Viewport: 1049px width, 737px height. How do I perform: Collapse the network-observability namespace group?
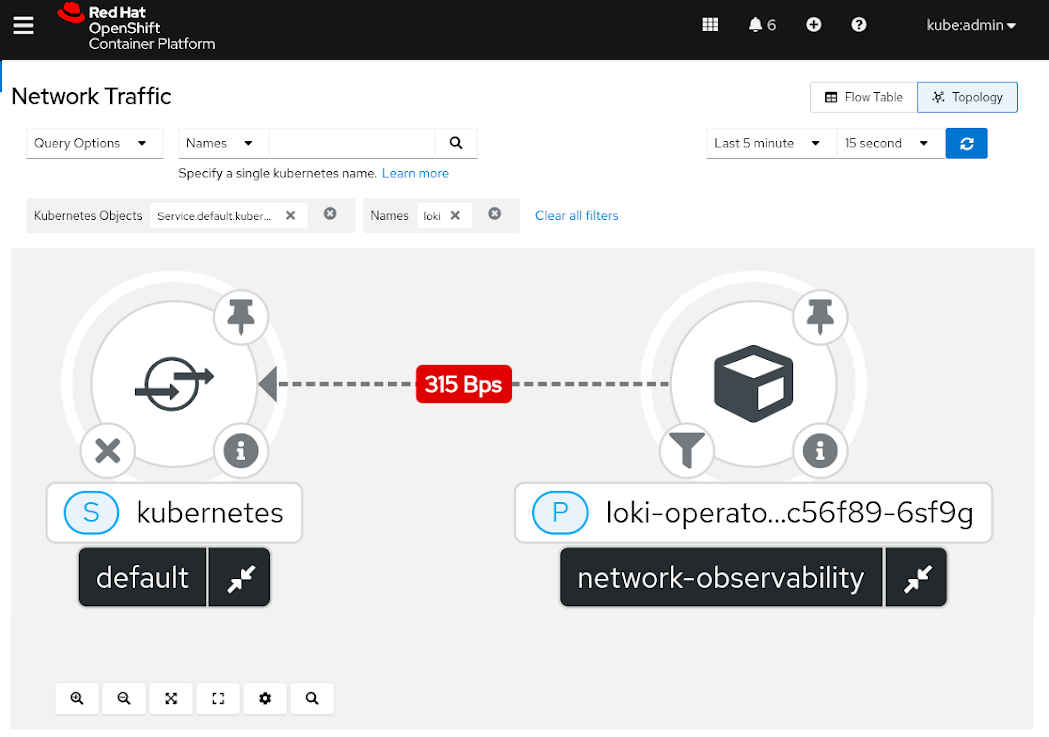tap(916, 577)
